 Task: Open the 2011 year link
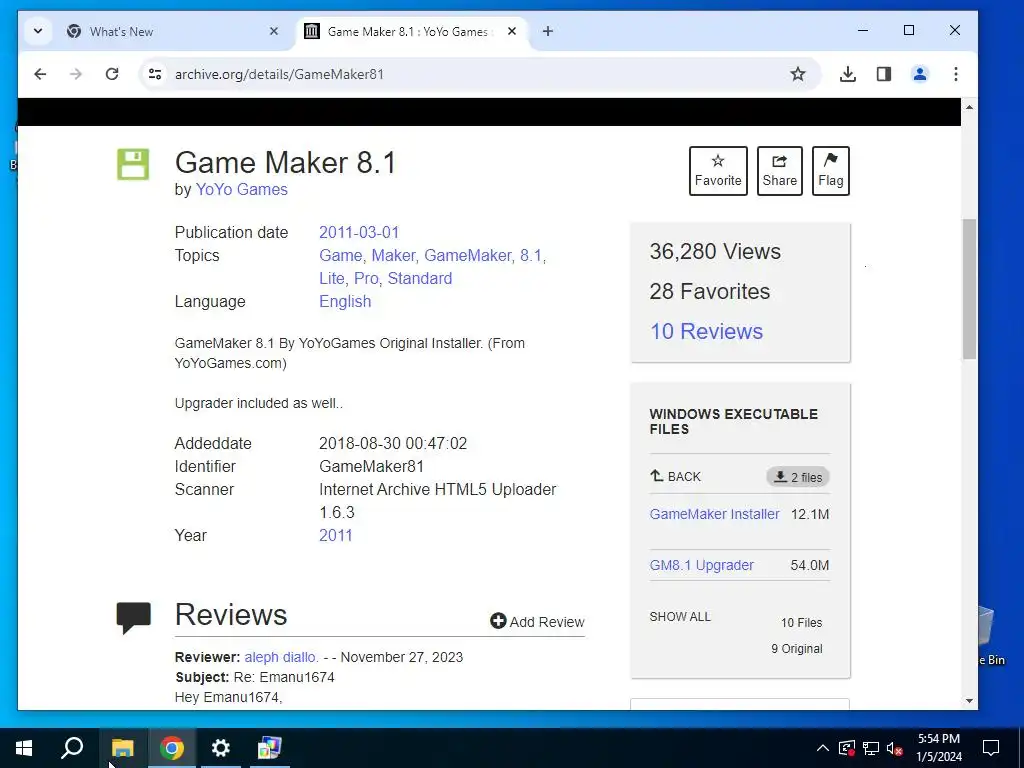click(x=336, y=536)
